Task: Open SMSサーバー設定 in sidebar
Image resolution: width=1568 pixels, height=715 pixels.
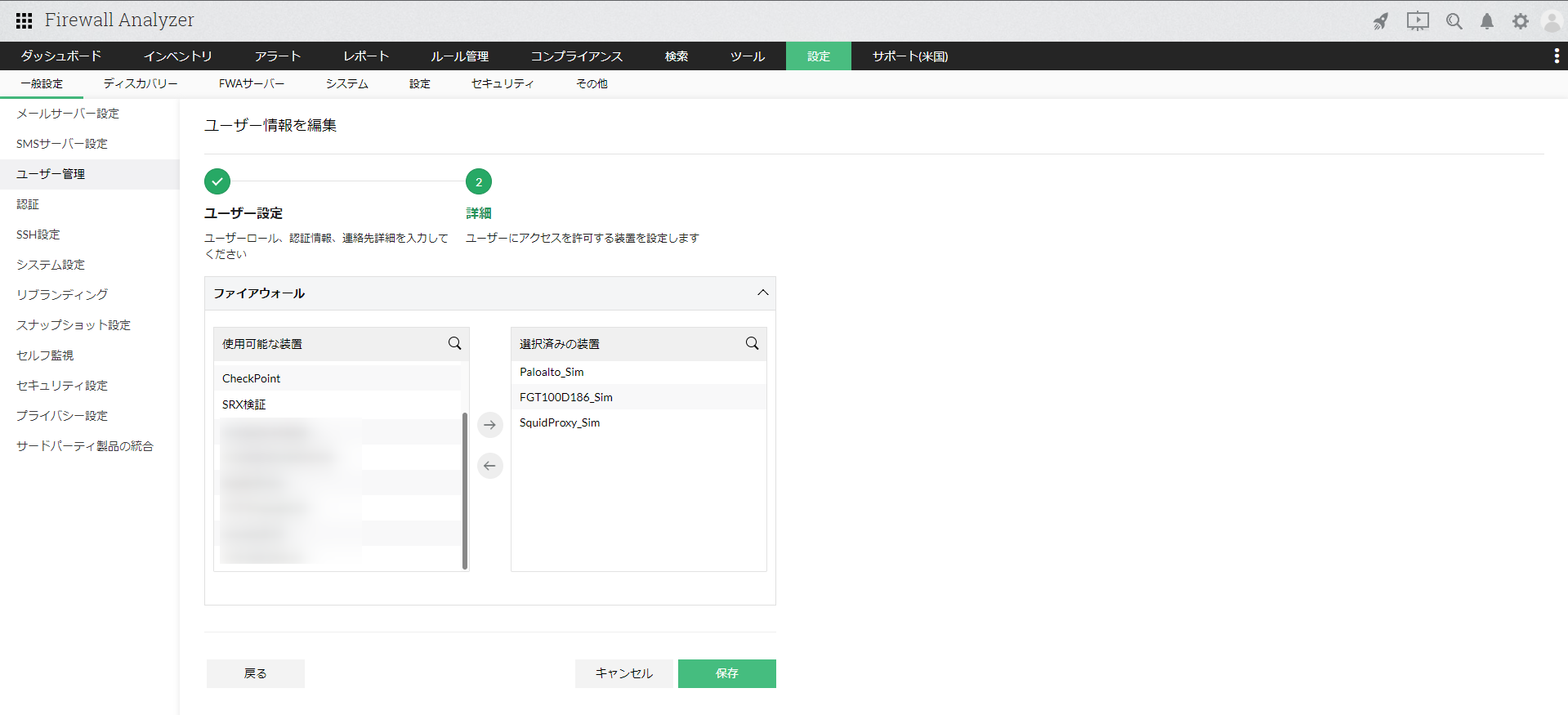Action: (90, 144)
